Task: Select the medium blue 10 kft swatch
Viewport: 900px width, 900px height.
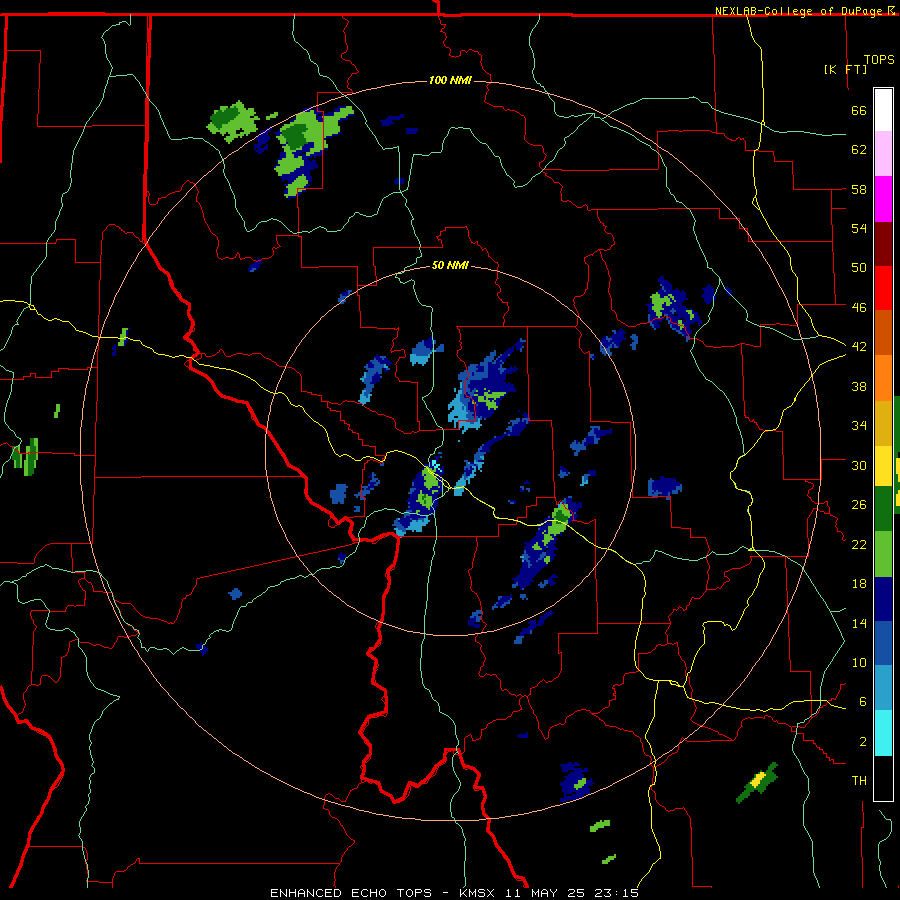Action: tap(883, 643)
